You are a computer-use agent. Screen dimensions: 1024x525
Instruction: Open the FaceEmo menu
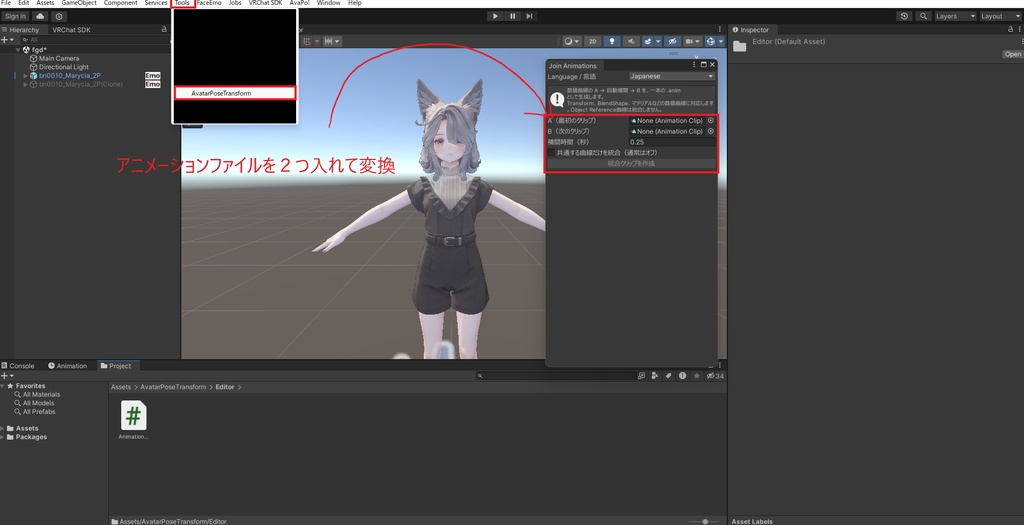pos(209,3)
